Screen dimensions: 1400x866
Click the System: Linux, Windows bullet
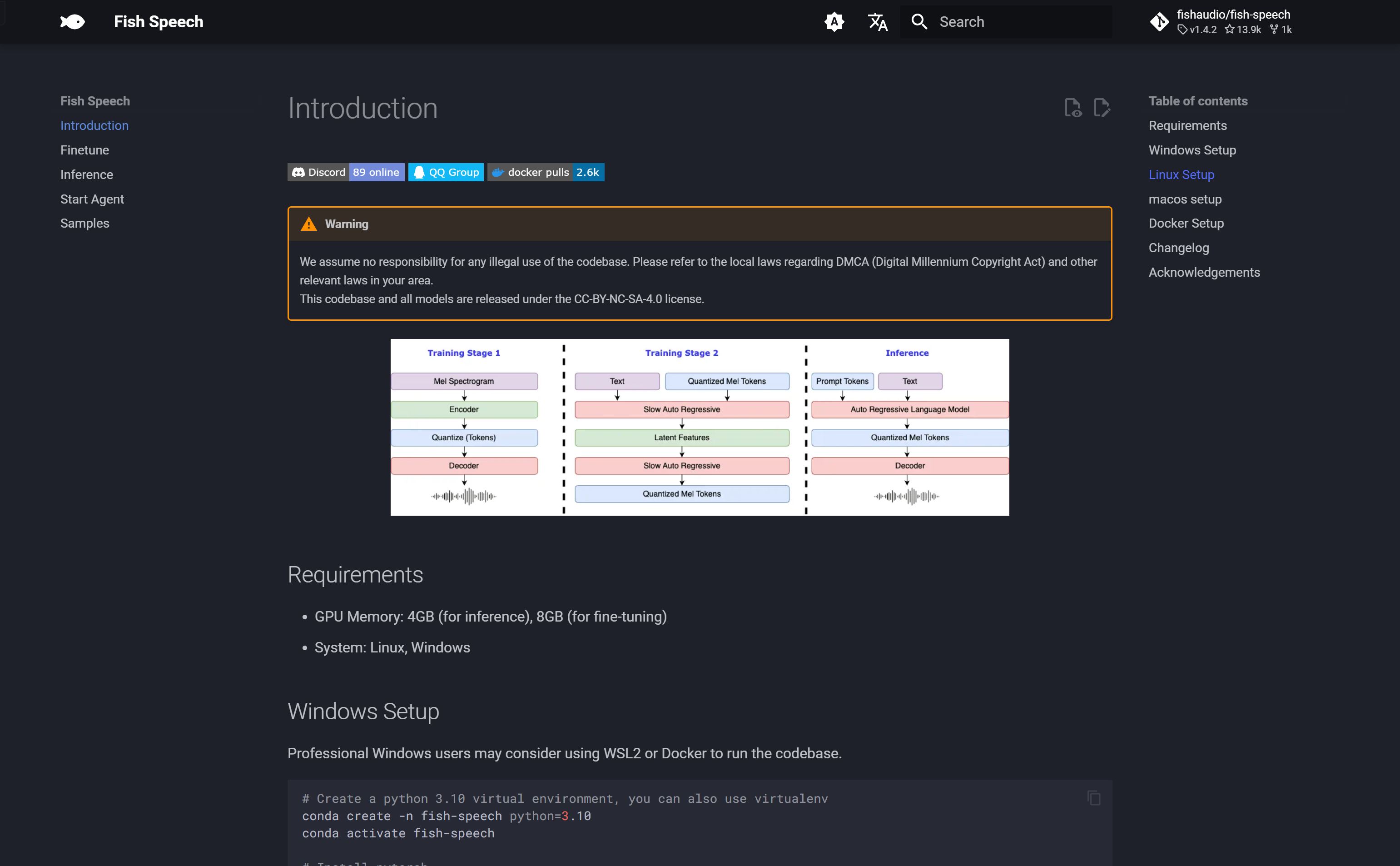coord(392,647)
